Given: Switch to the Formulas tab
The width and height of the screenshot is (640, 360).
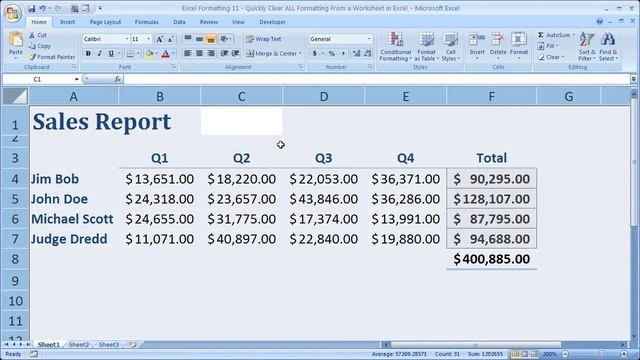Looking at the screenshot, I should 147,22.
